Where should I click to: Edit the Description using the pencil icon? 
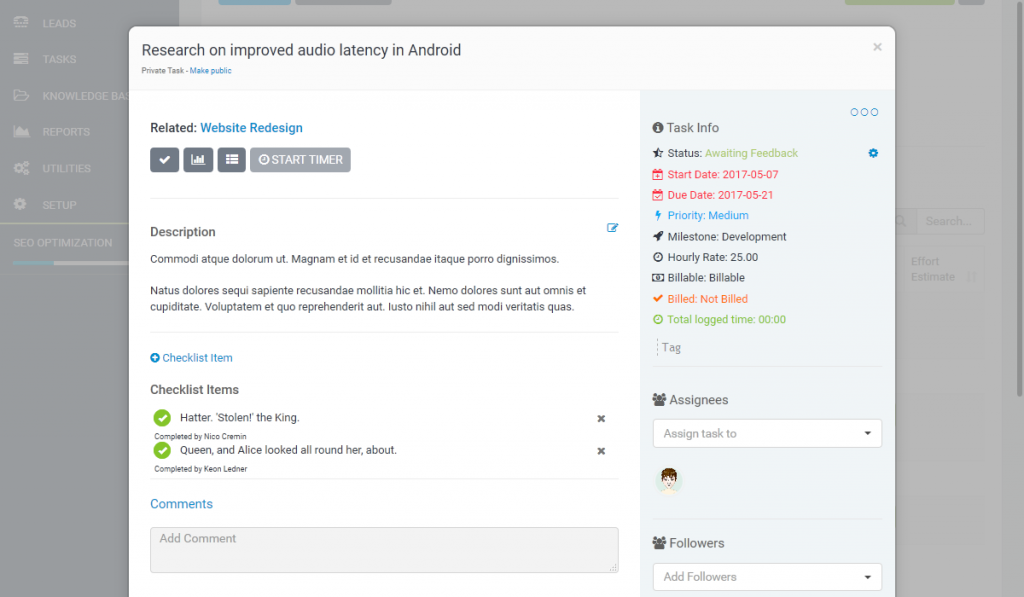coord(612,228)
